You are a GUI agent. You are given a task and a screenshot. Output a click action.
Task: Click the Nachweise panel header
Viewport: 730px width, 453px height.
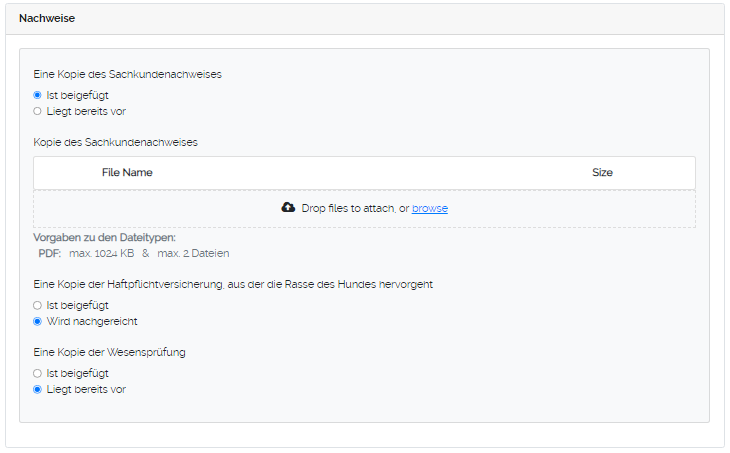pos(47,19)
